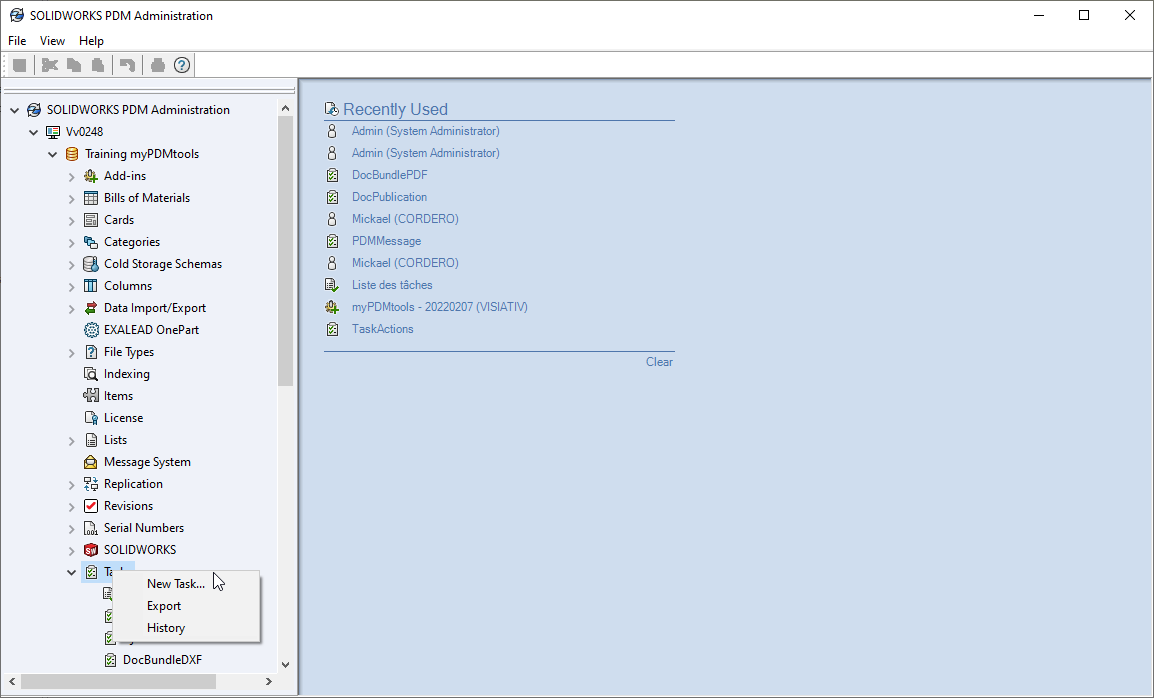Click the EXALEAD OnePart icon
1154x698 pixels.
click(91, 330)
